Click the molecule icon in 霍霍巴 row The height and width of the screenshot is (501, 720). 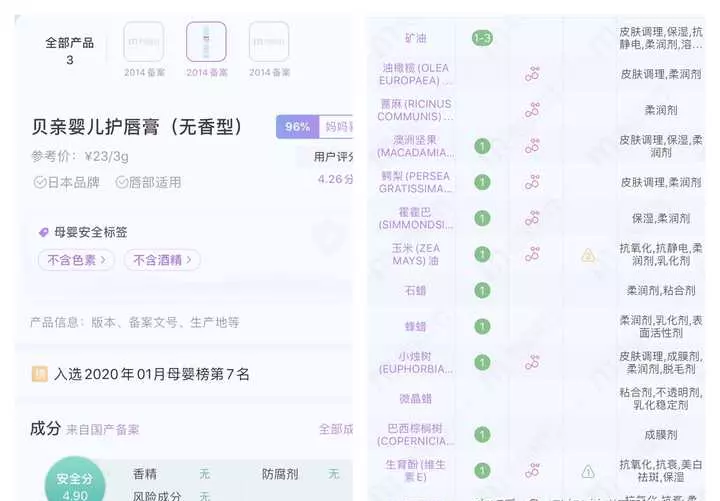click(532, 219)
